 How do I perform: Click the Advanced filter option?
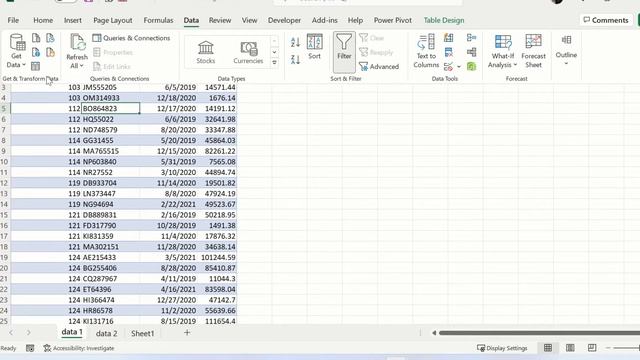379,67
